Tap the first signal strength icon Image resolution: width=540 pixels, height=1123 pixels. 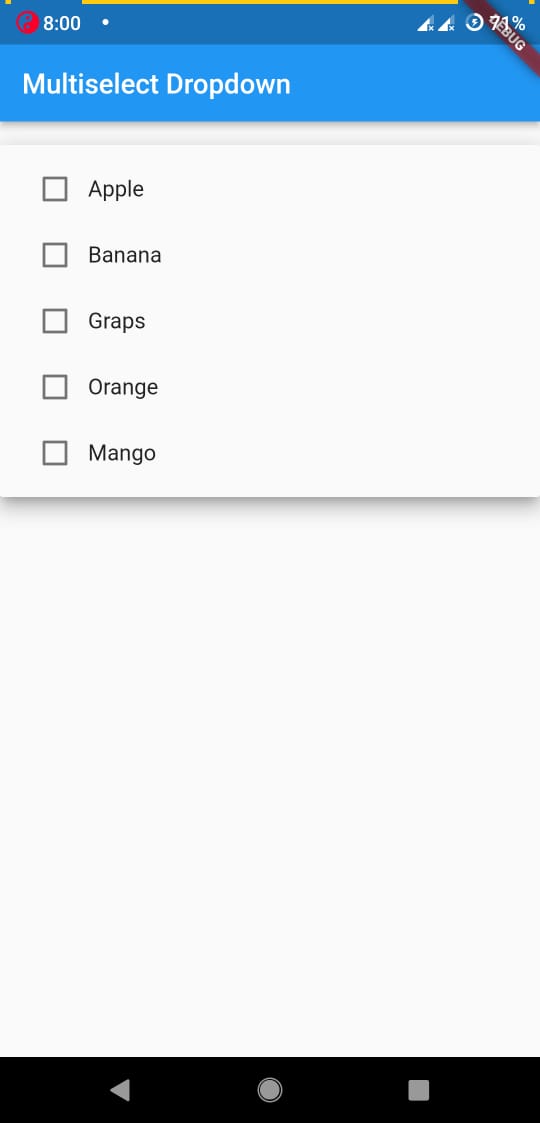(x=425, y=24)
